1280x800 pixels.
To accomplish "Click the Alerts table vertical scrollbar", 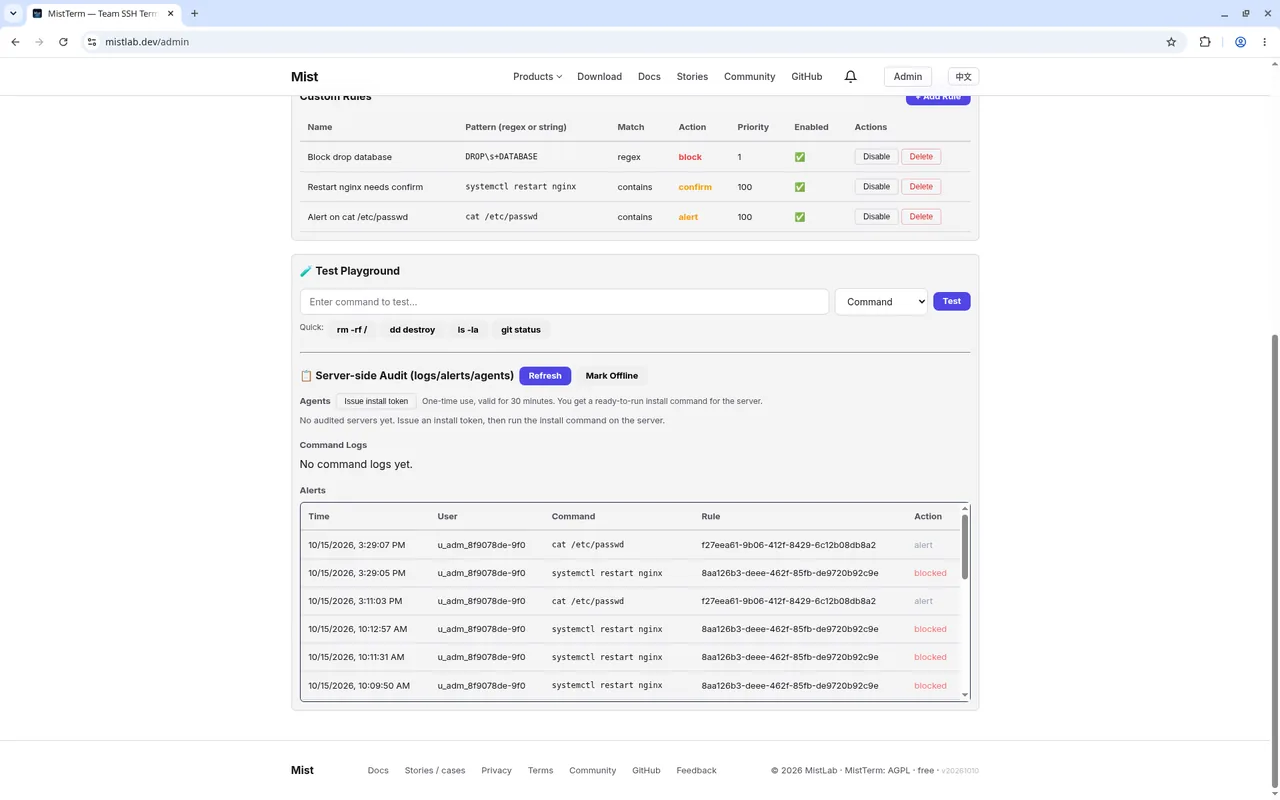I will tap(965, 546).
